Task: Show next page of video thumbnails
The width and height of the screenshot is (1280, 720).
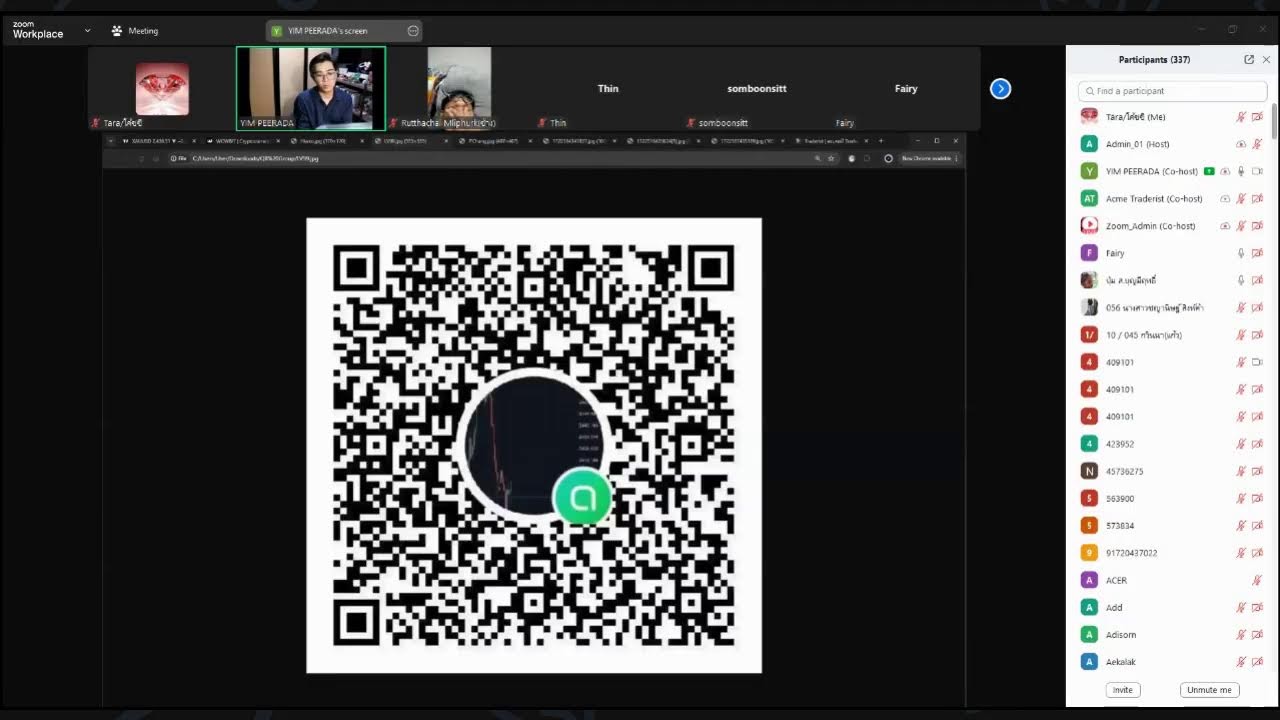Action: point(1000,89)
